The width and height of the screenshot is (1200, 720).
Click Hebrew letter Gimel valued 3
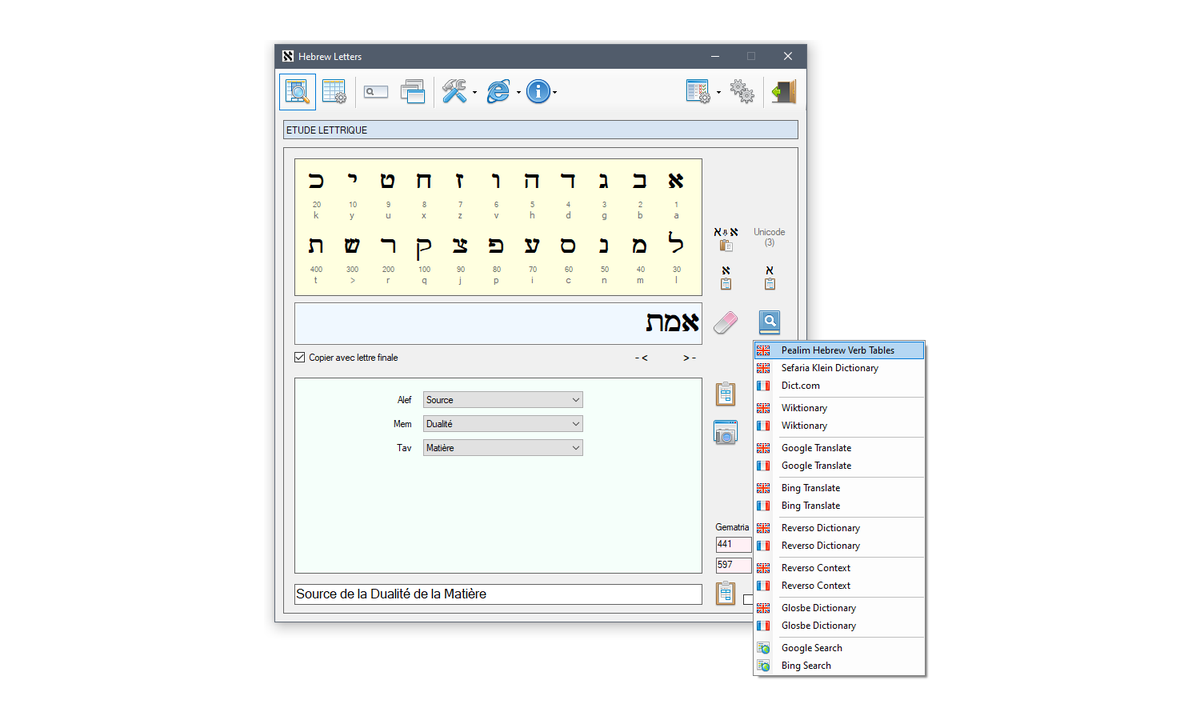(x=604, y=181)
